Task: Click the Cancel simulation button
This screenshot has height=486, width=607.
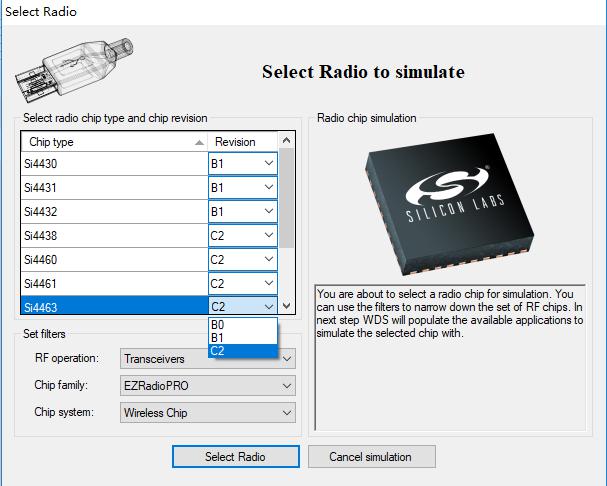Action: pos(372,457)
